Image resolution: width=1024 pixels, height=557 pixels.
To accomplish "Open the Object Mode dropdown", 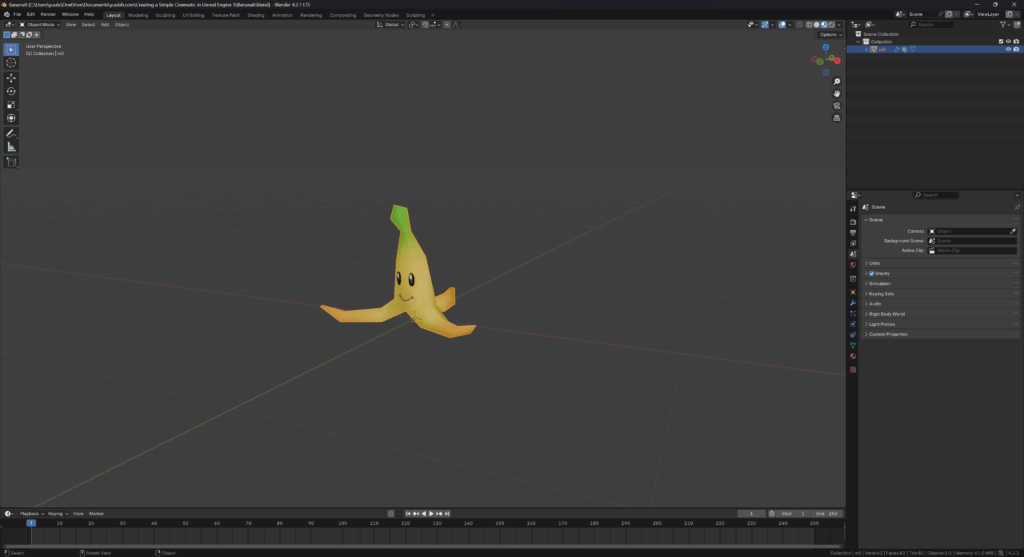I will pos(40,24).
